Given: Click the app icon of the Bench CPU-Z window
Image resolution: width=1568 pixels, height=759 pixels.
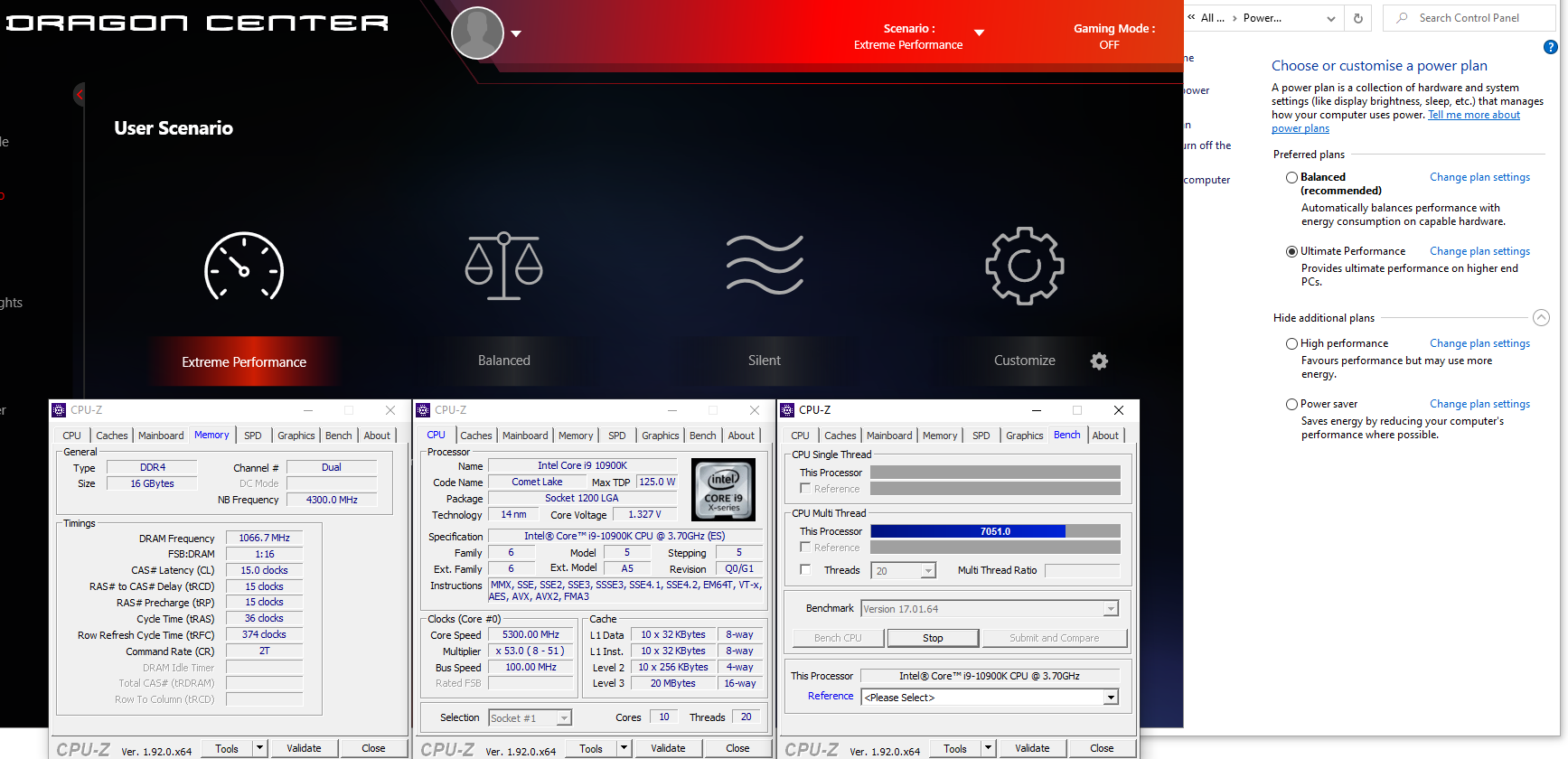Looking at the screenshot, I should tap(788, 410).
